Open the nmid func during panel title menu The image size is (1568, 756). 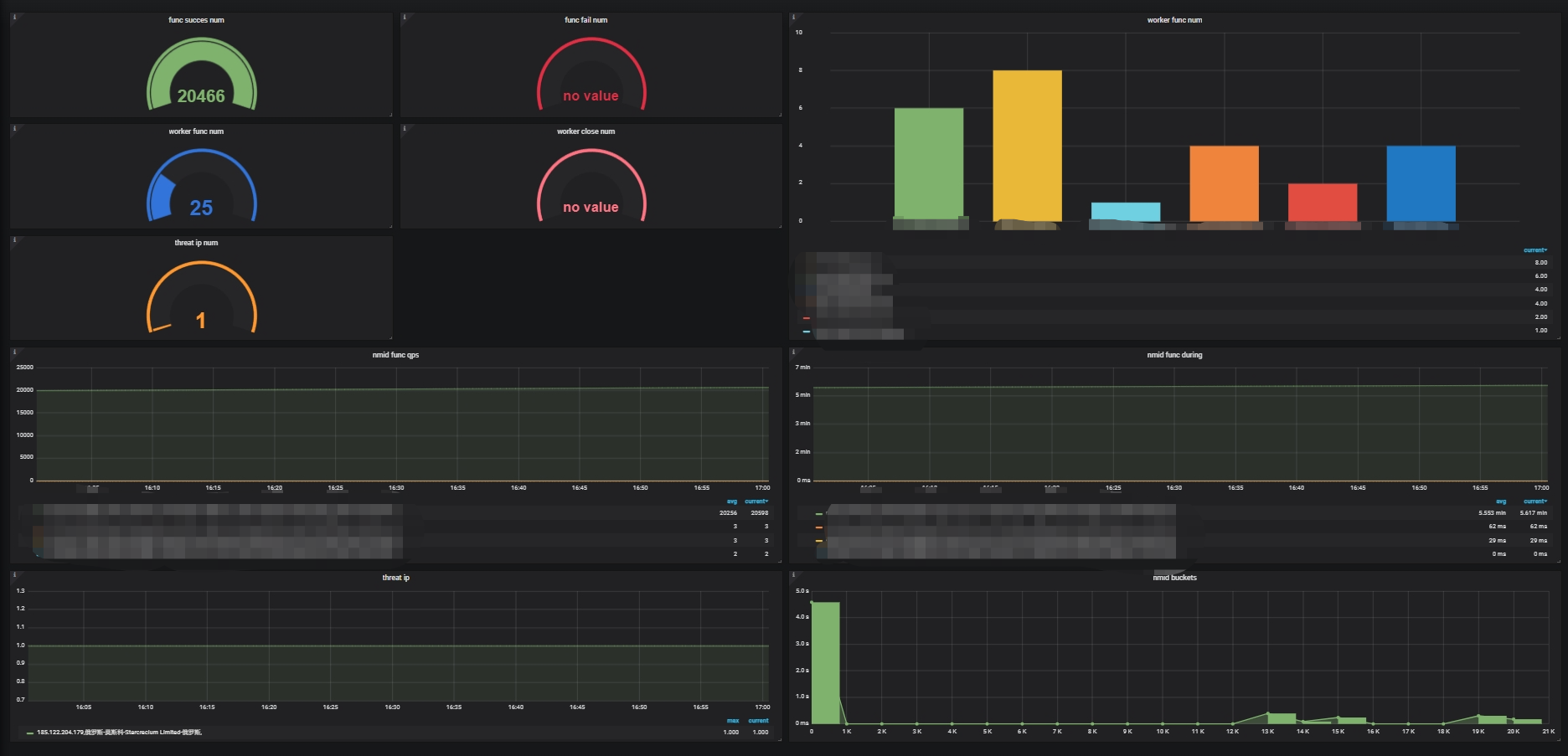click(x=1174, y=355)
